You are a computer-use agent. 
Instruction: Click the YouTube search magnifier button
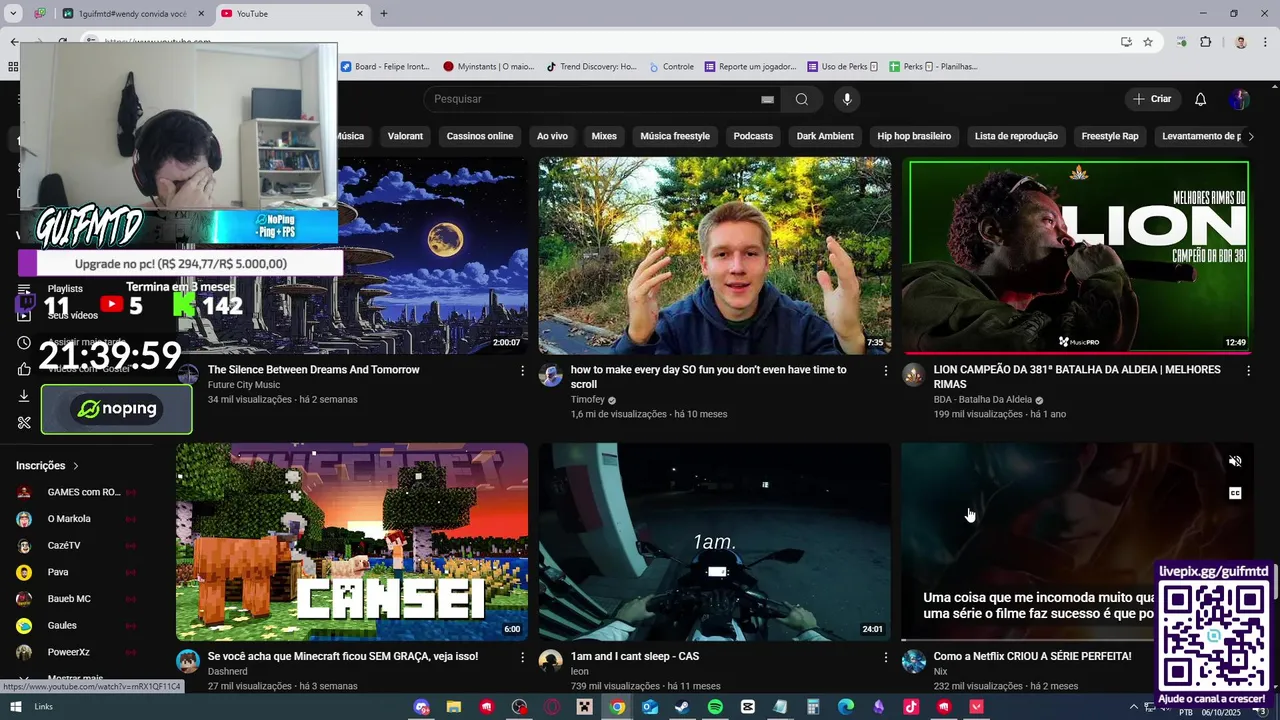[x=802, y=99]
